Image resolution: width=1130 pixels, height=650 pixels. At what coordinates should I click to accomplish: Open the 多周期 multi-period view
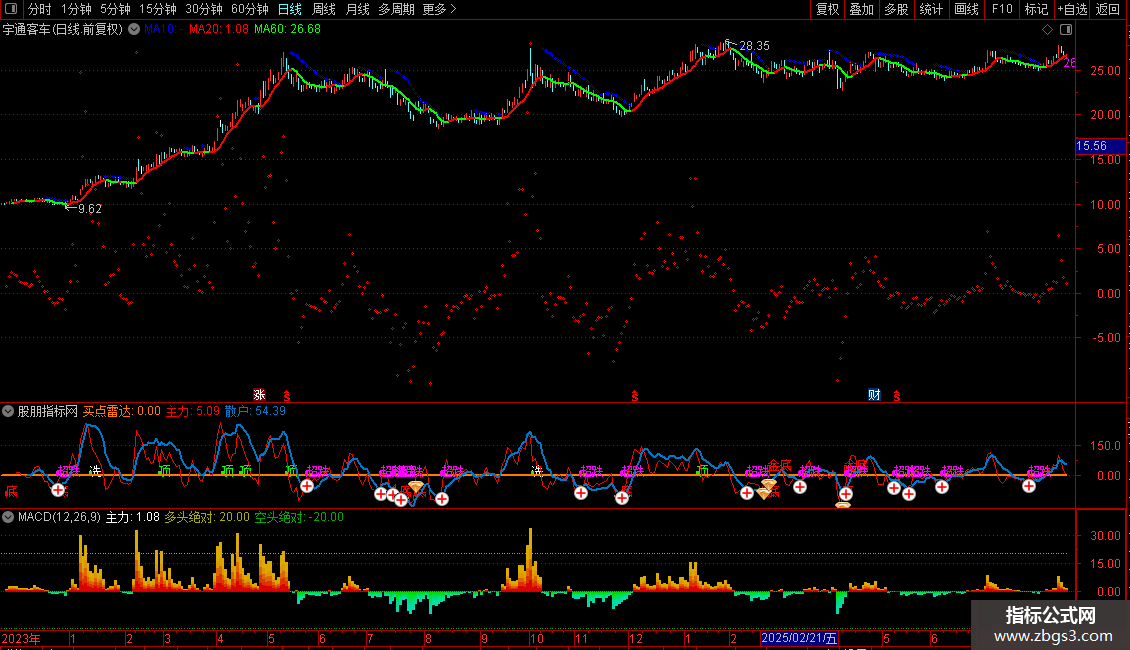[396, 9]
